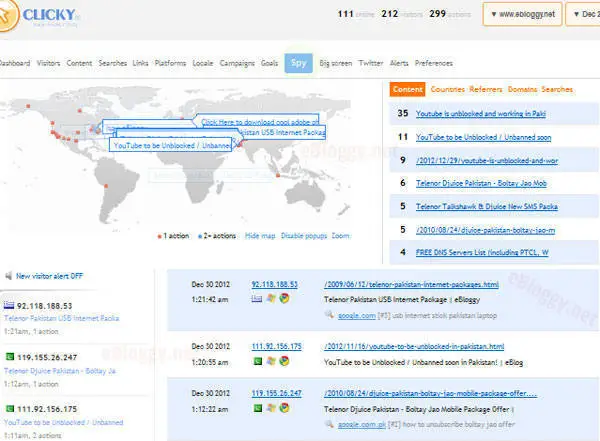Viewport: 600px width, 441px height.
Task: Click the Chrome browser icon in the 1:21:42 am row
Action: point(284,298)
